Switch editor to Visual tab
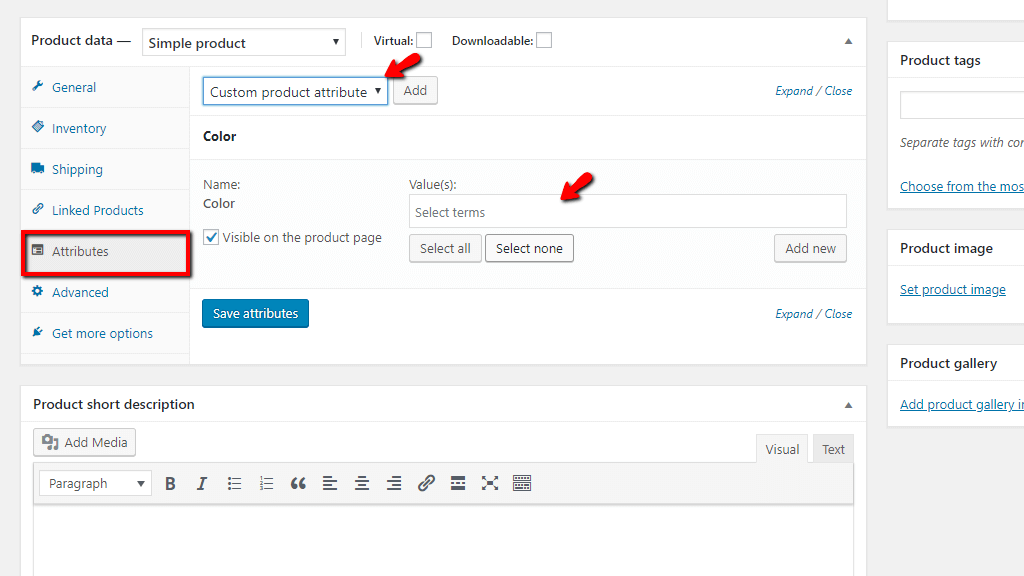 (782, 449)
